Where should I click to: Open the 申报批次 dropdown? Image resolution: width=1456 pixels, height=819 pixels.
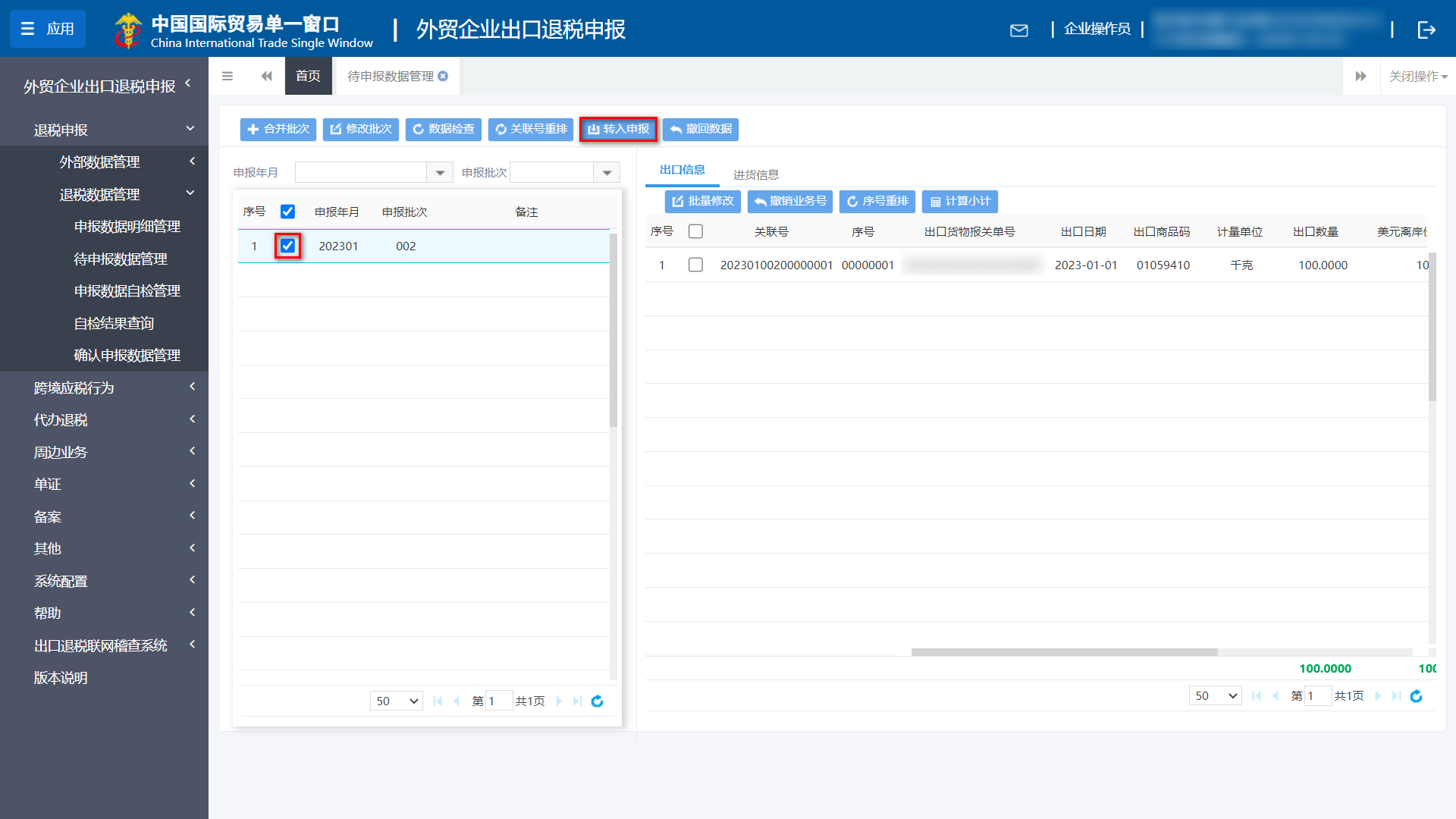[x=606, y=172]
